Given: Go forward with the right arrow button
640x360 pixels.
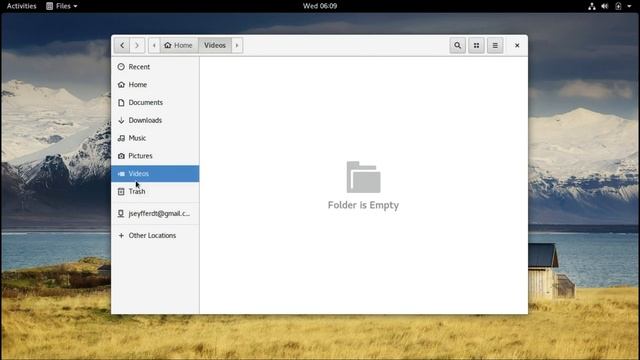Looking at the screenshot, I should coord(137,45).
